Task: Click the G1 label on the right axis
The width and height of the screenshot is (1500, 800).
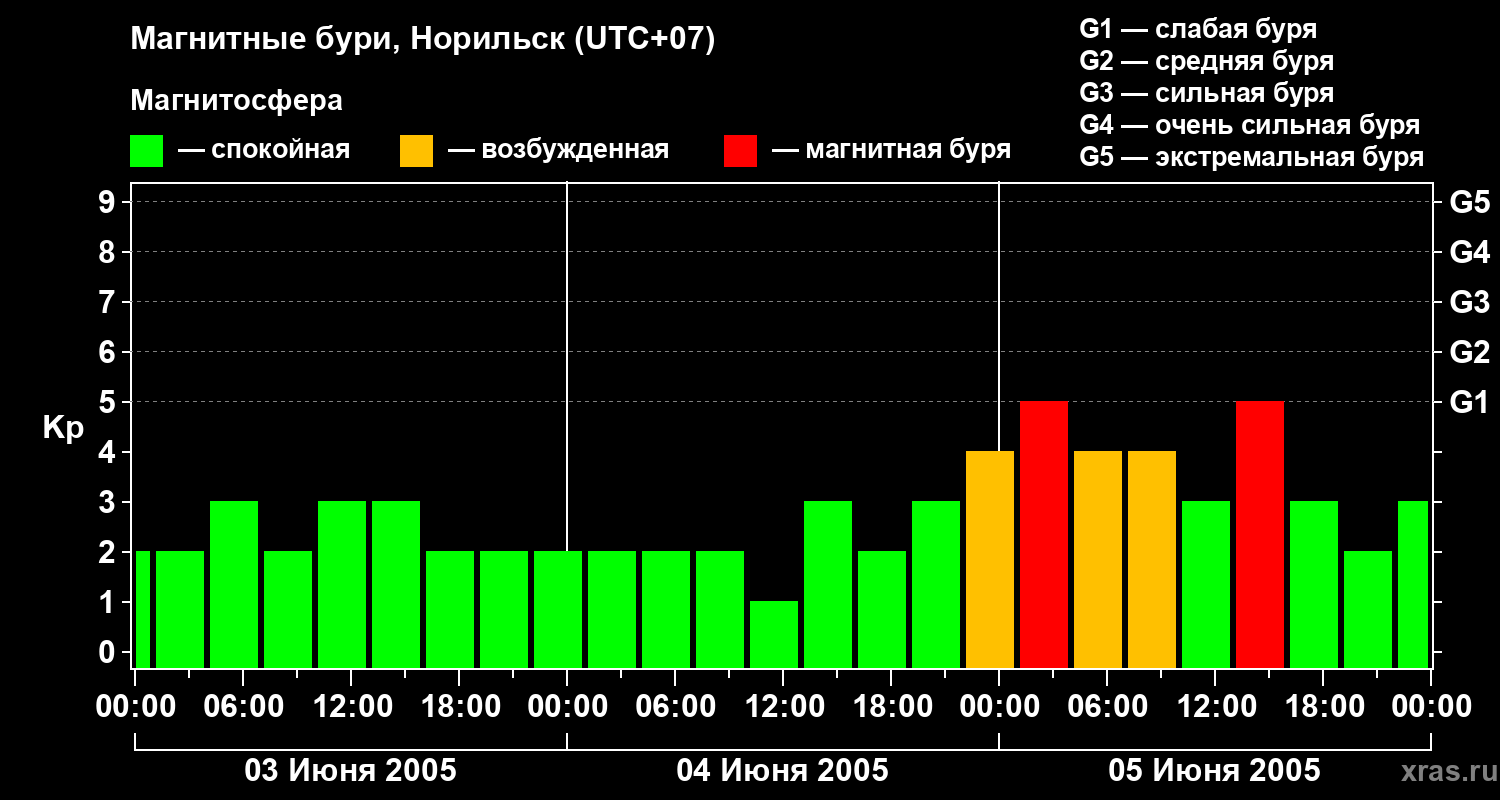Action: coord(1469,402)
